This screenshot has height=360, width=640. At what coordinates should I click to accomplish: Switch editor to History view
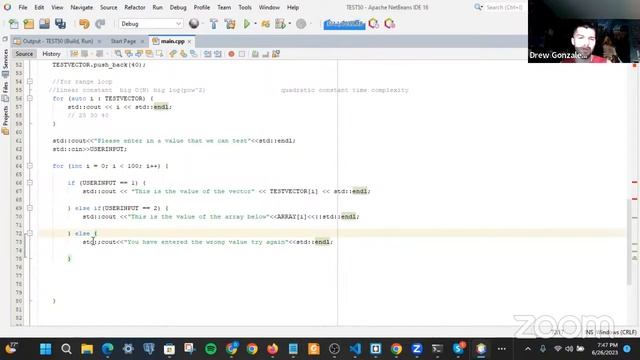coord(51,54)
